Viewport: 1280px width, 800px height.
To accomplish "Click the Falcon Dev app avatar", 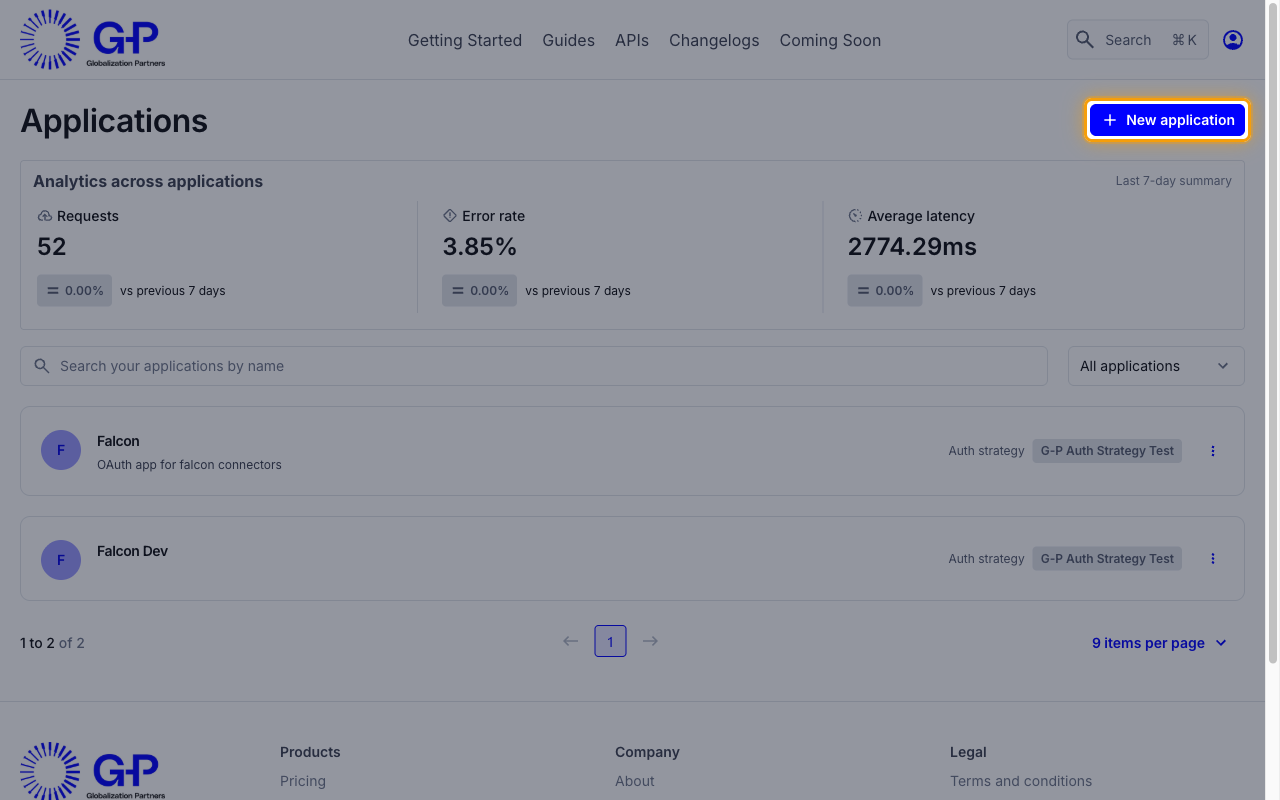I will (x=61, y=559).
